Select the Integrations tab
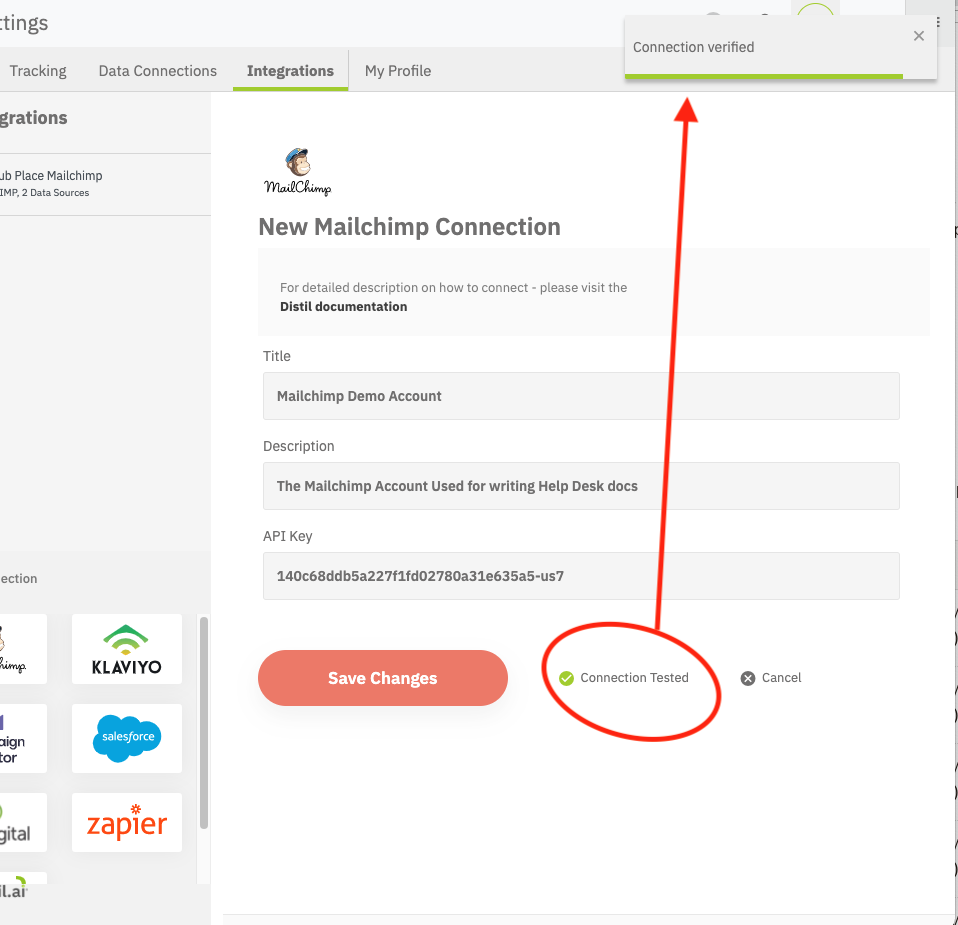This screenshot has width=958, height=925. (290, 71)
